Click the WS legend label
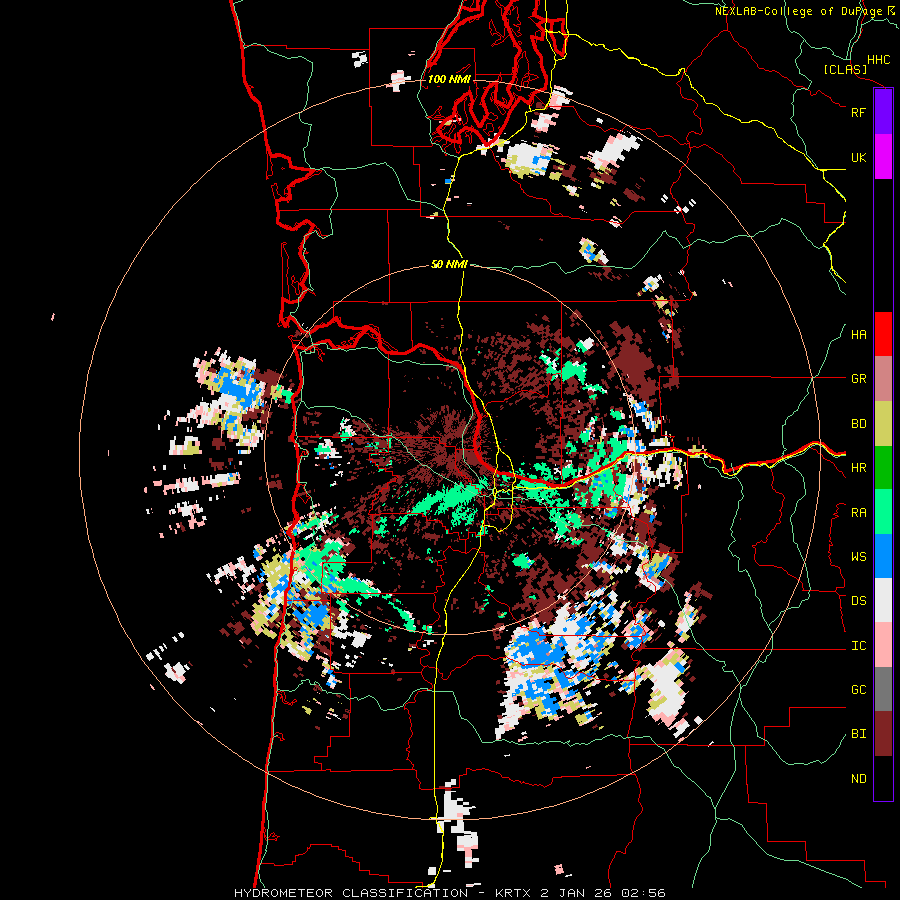This screenshot has height=900, width=900. 858,557
